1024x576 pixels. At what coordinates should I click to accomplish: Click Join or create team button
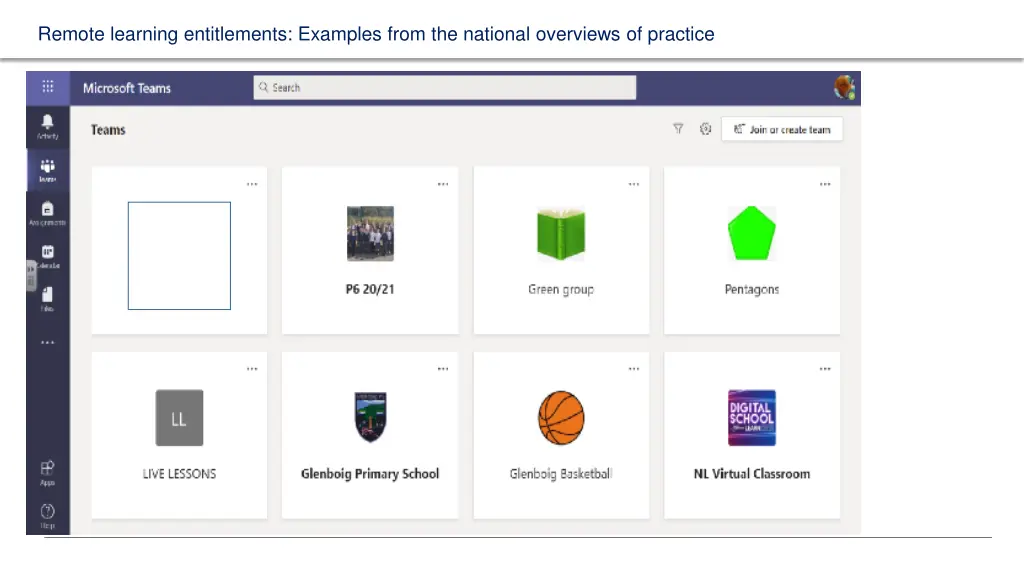coord(782,129)
